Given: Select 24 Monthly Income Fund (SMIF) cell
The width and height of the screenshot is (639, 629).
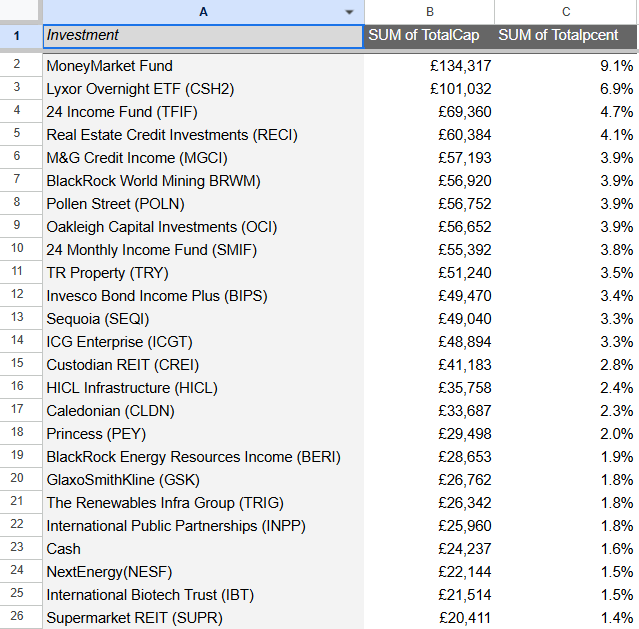Looking at the screenshot, I should pyautogui.click(x=203, y=249).
